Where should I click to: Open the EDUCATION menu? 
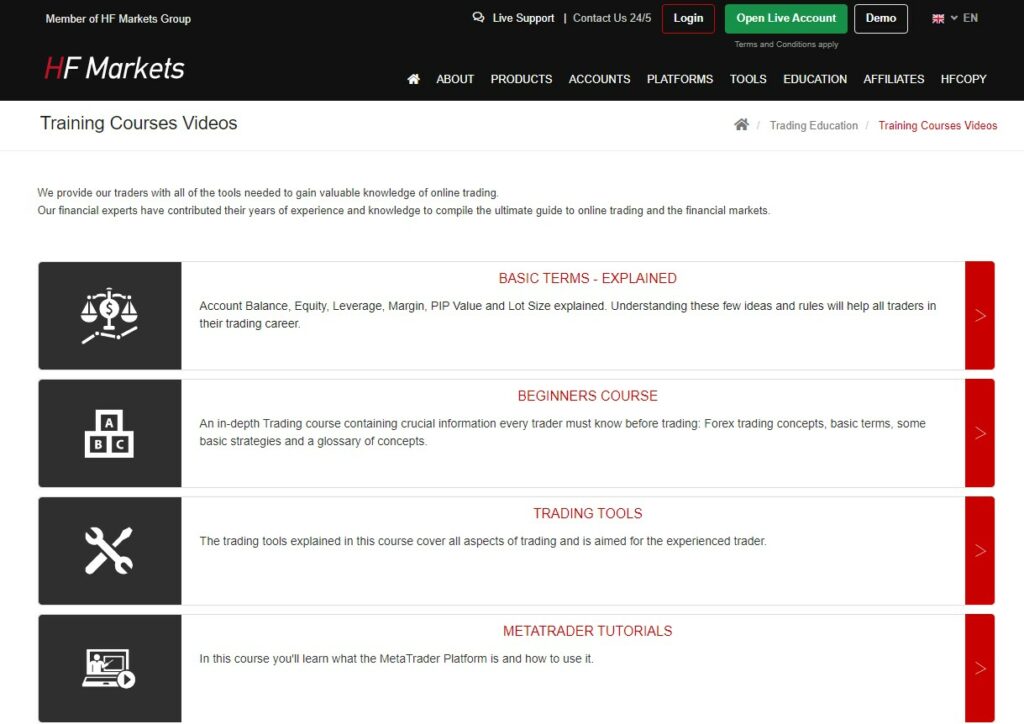tap(815, 79)
